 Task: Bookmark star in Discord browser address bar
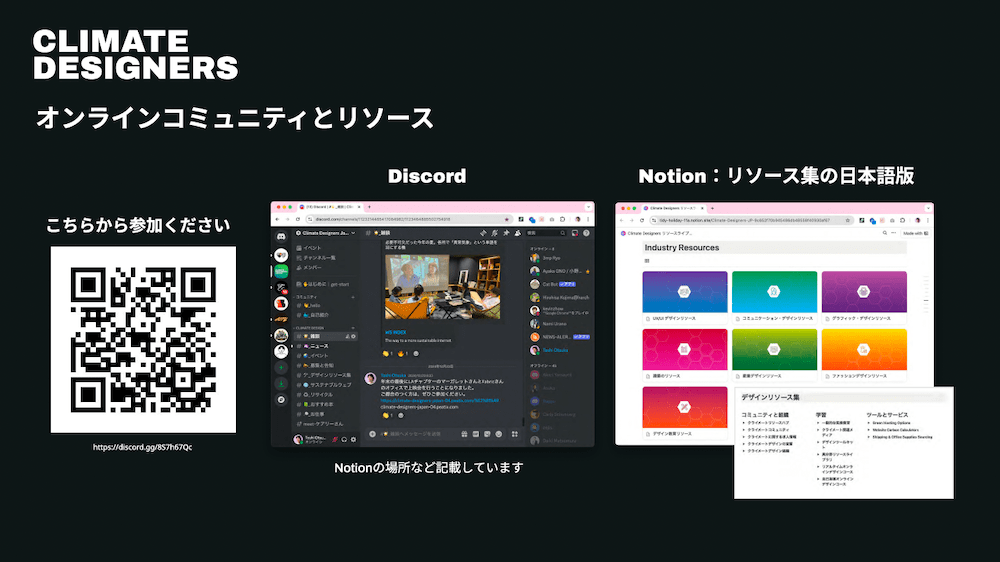[x=506, y=219]
